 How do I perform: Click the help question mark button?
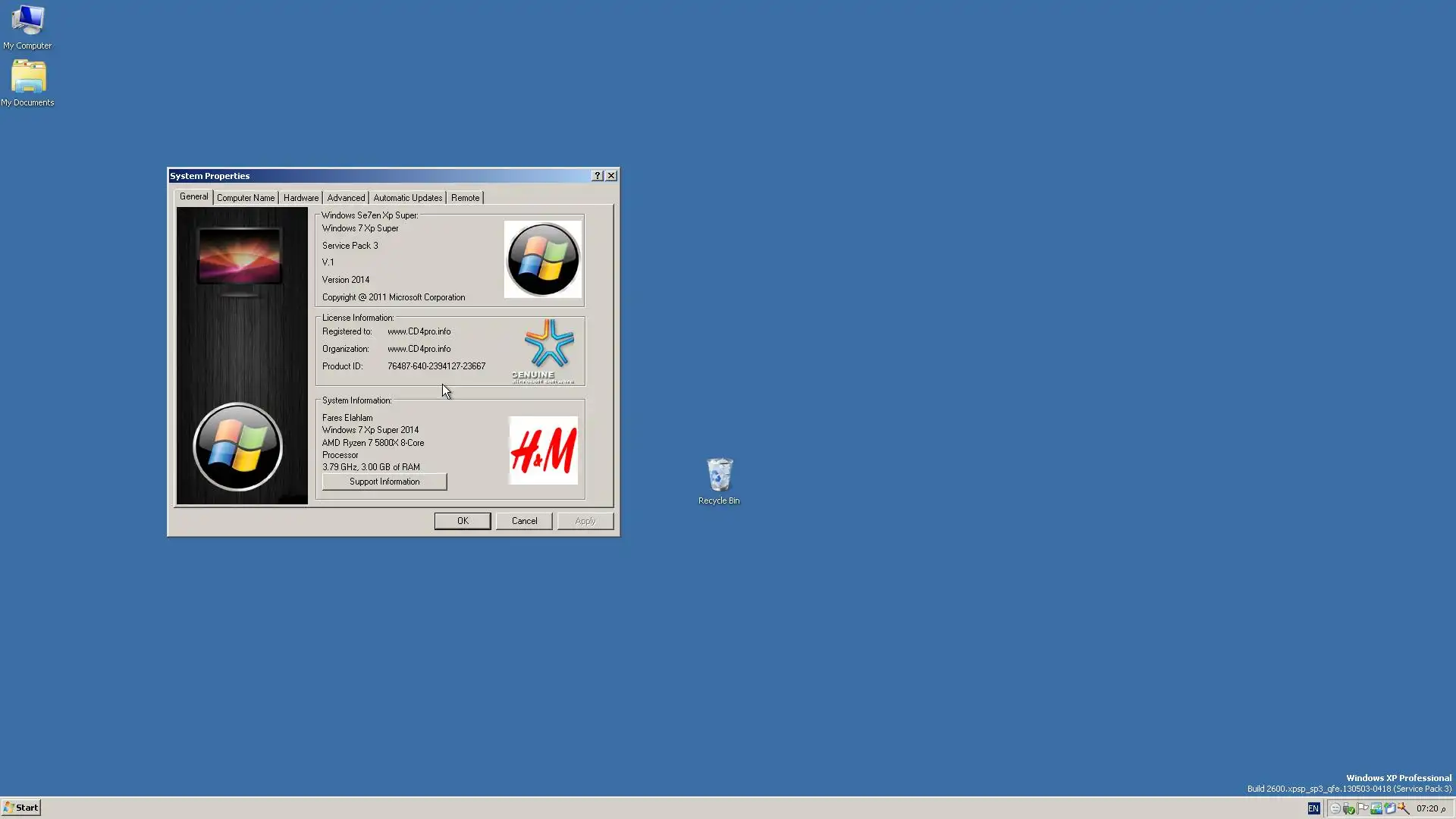(x=597, y=175)
